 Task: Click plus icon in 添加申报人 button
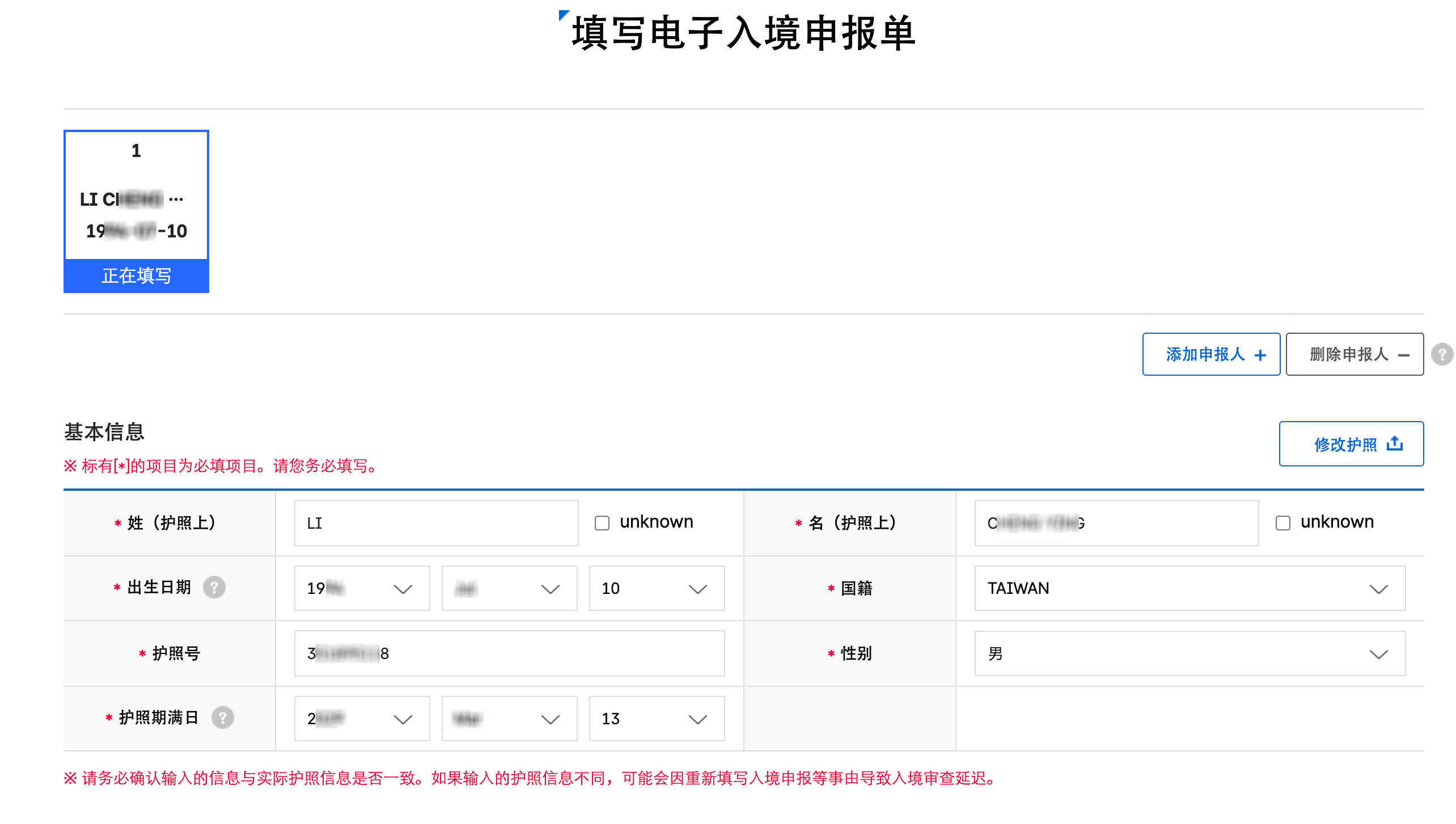click(1260, 355)
